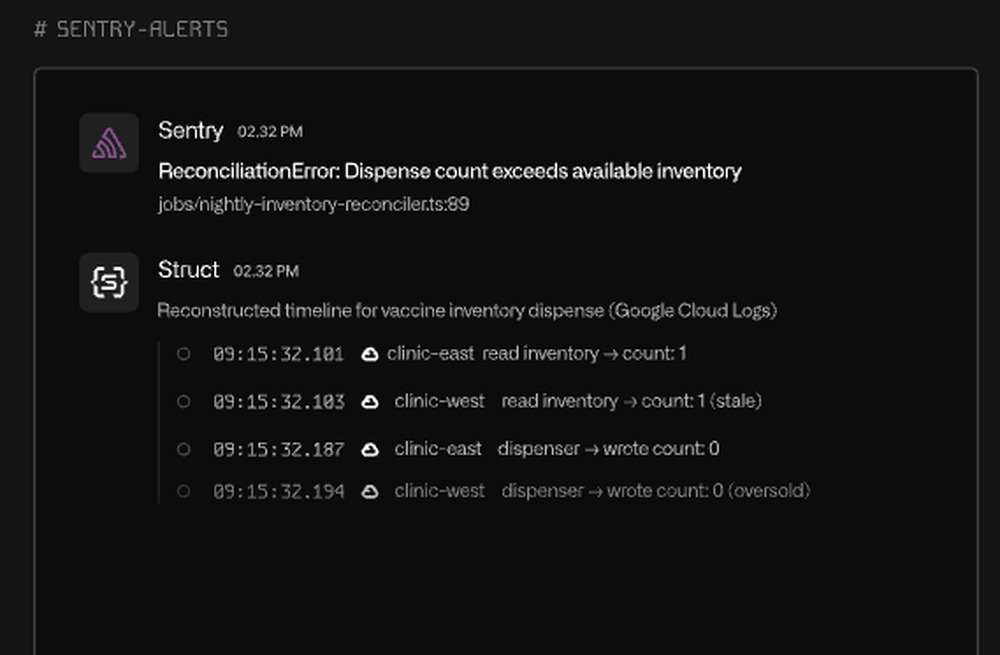This screenshot has height=655, width=1000.
Task: Select the hash icon before SENTRY-ALERTS
Action: tap(41, 28)
